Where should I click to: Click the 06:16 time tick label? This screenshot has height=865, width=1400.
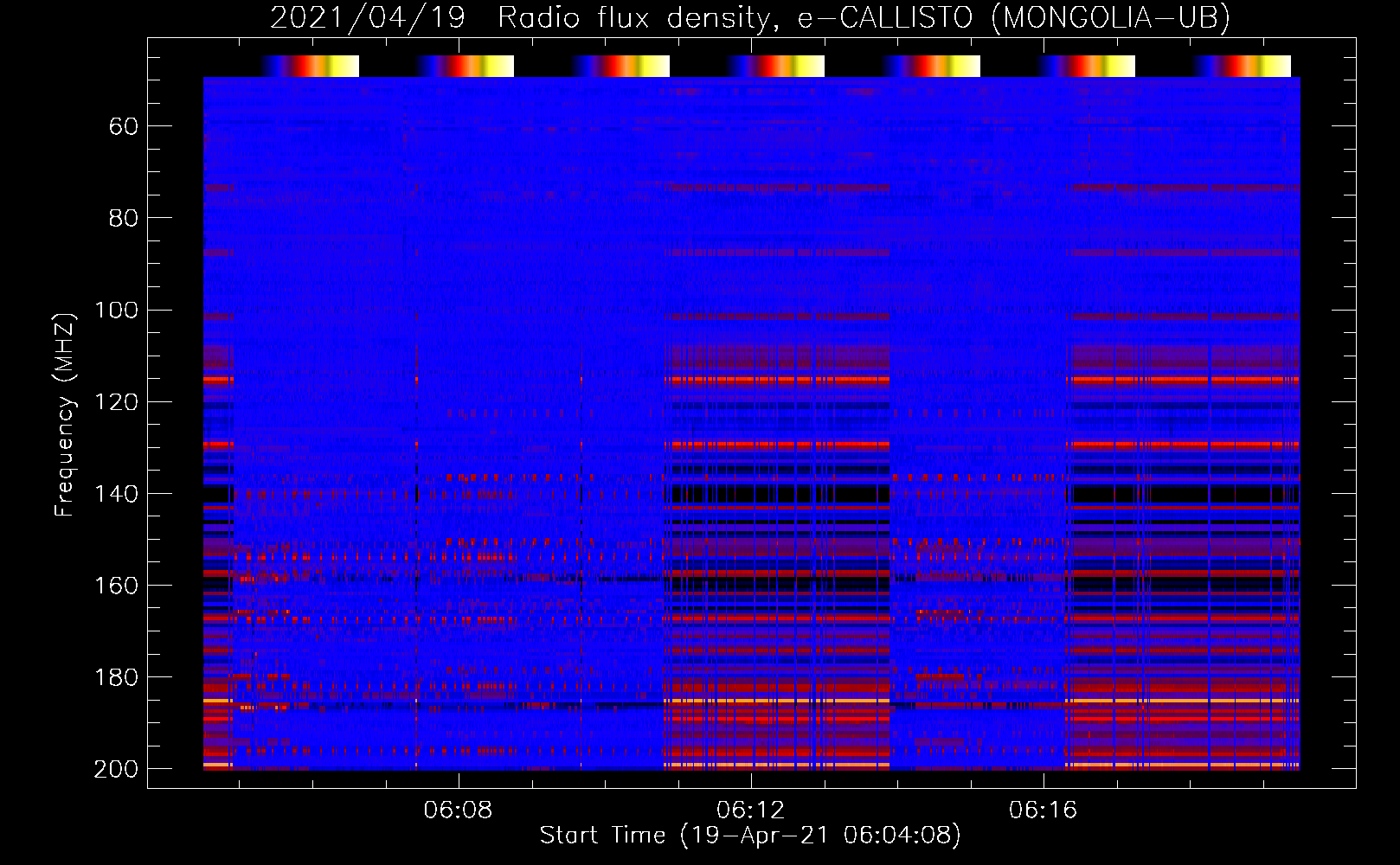1043,810
